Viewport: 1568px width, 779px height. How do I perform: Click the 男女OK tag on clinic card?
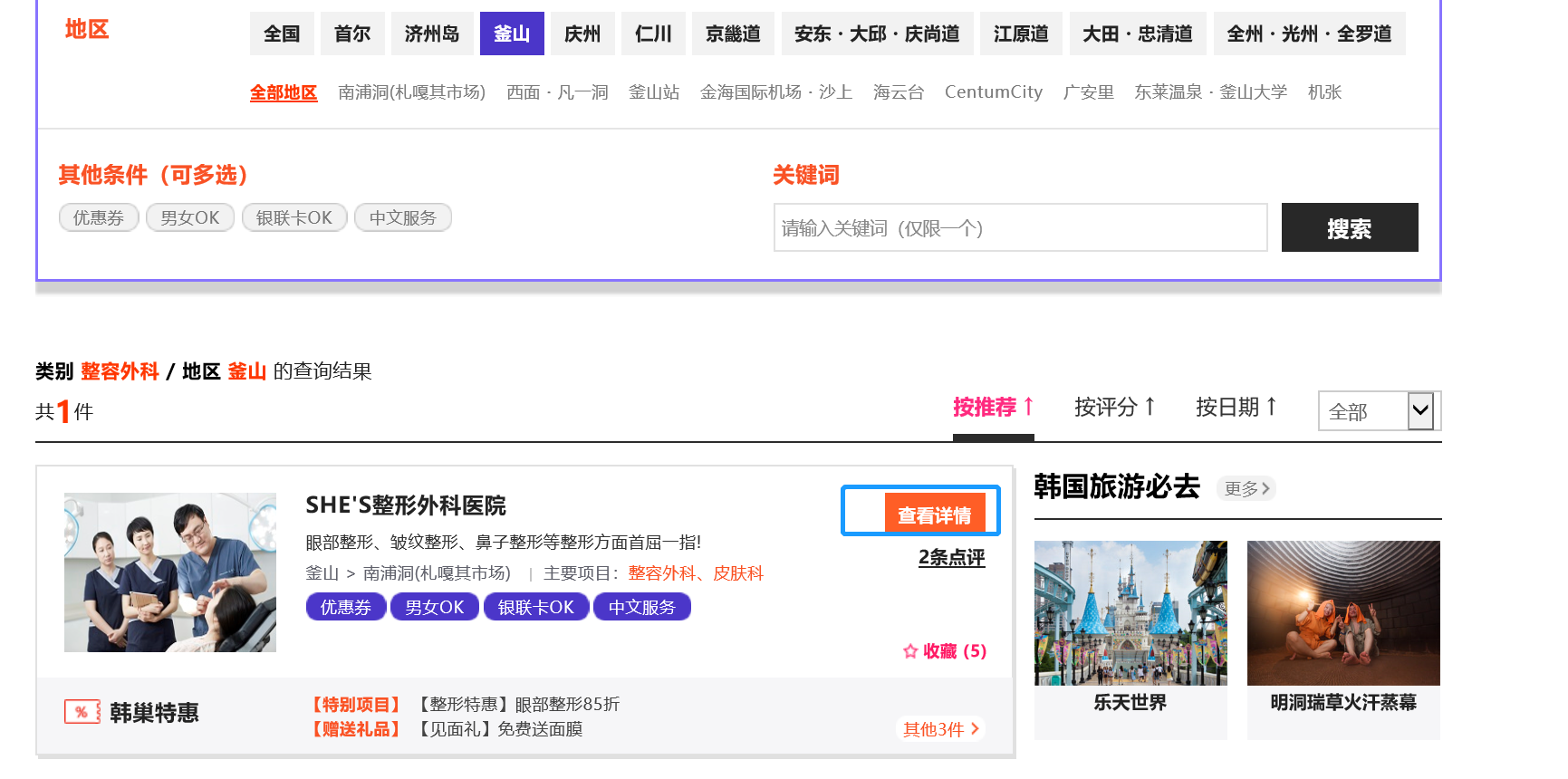coord(435,607)
